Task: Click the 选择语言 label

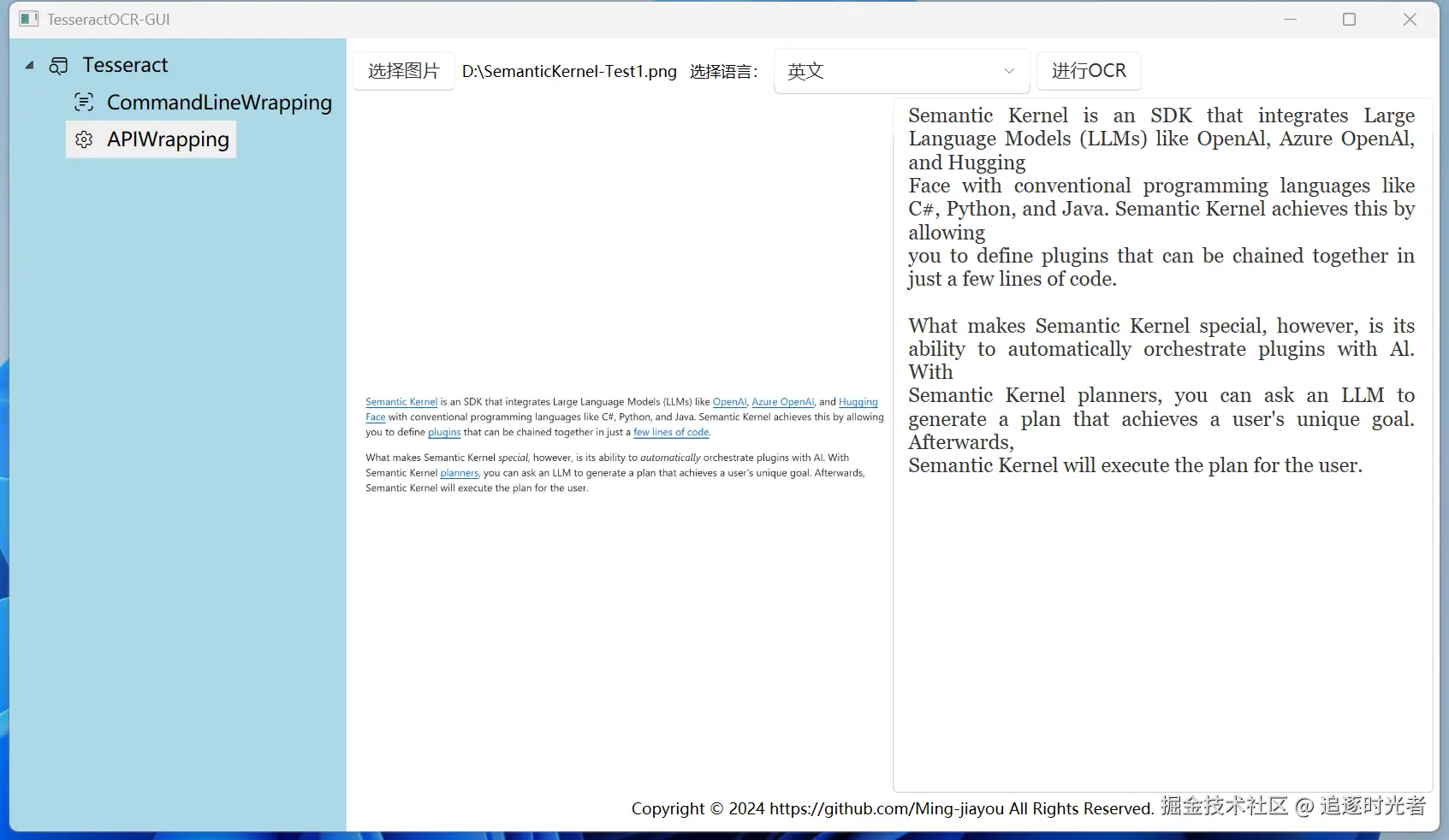Action: tap(724, 72)
